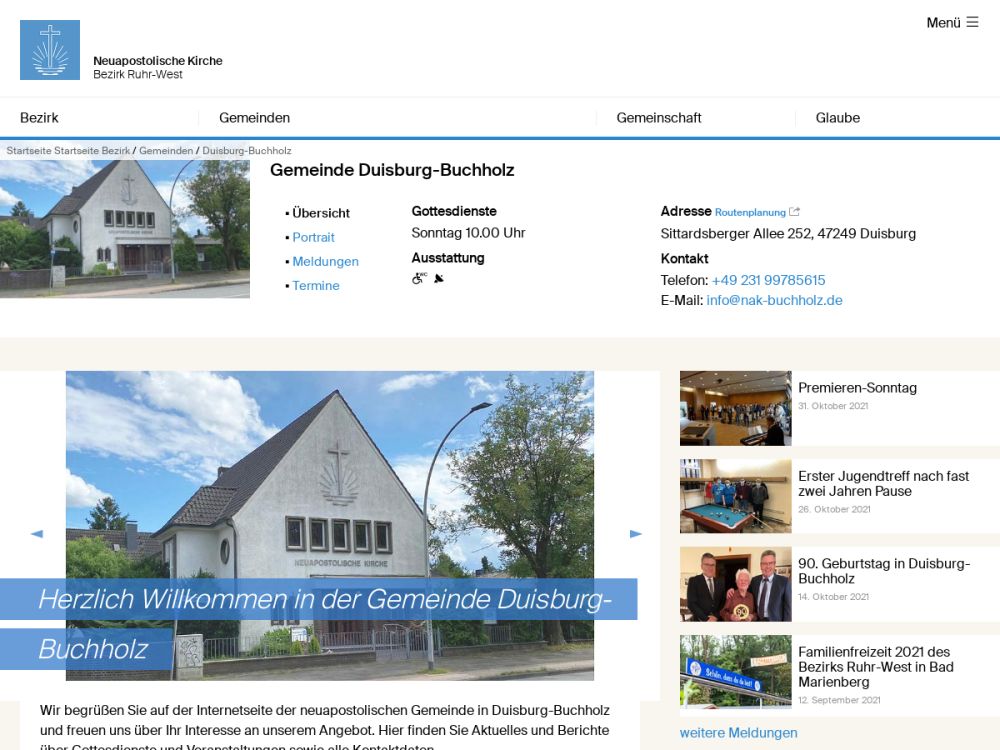The image size is (1000, 750).
Task: Click the hearing assistance icon under Ausstattung
Action: pos(439,278)
